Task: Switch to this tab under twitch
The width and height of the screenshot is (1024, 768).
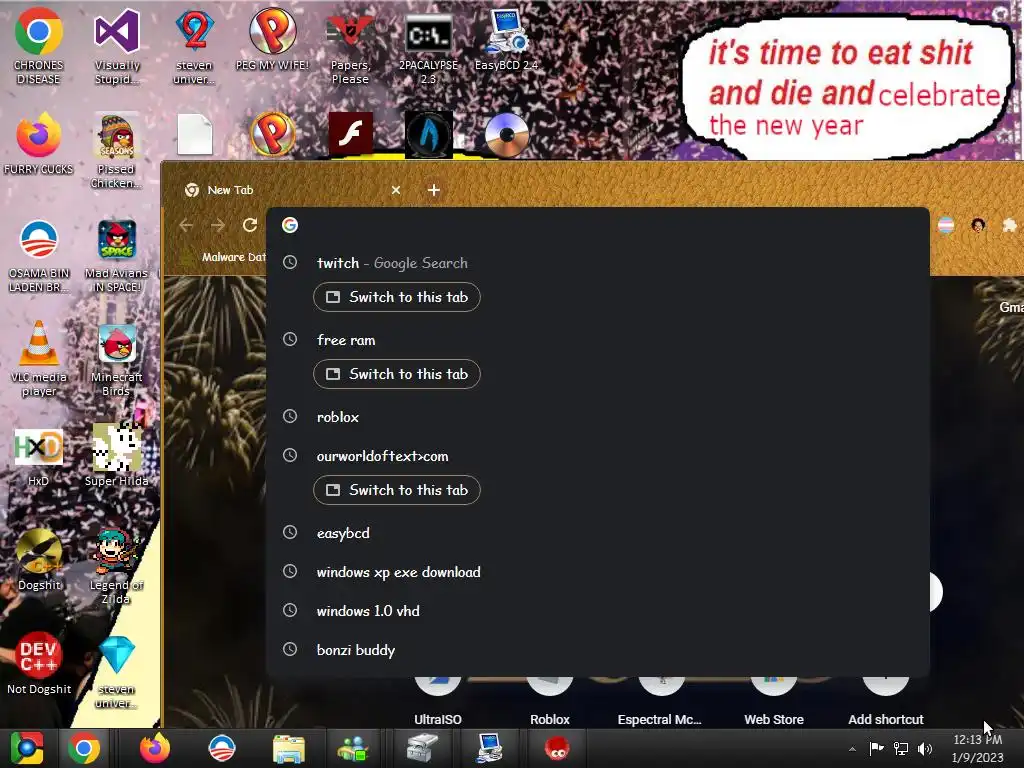Action: [397, 297]
